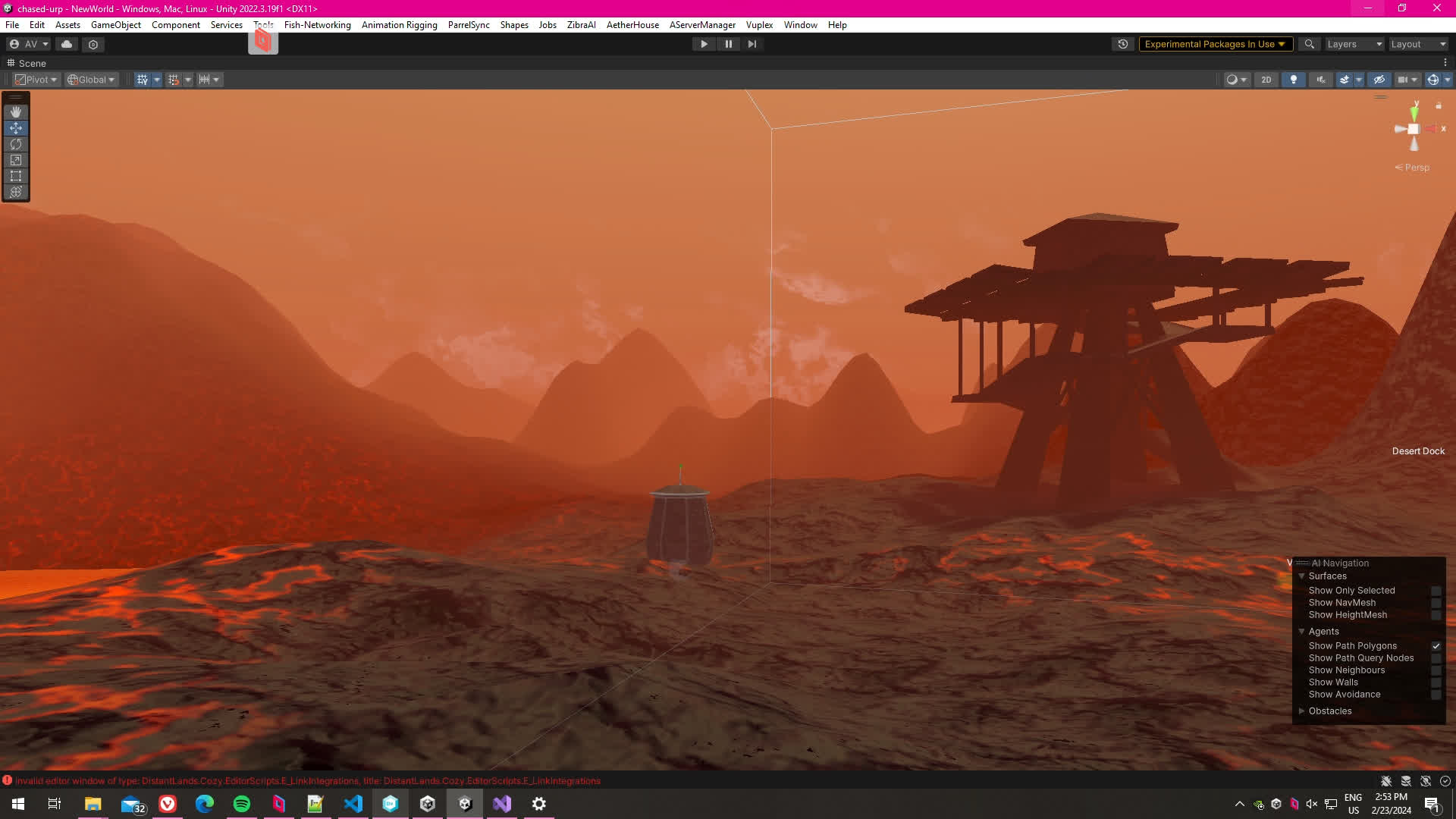Click the Undo History icon

[1123, 44]
